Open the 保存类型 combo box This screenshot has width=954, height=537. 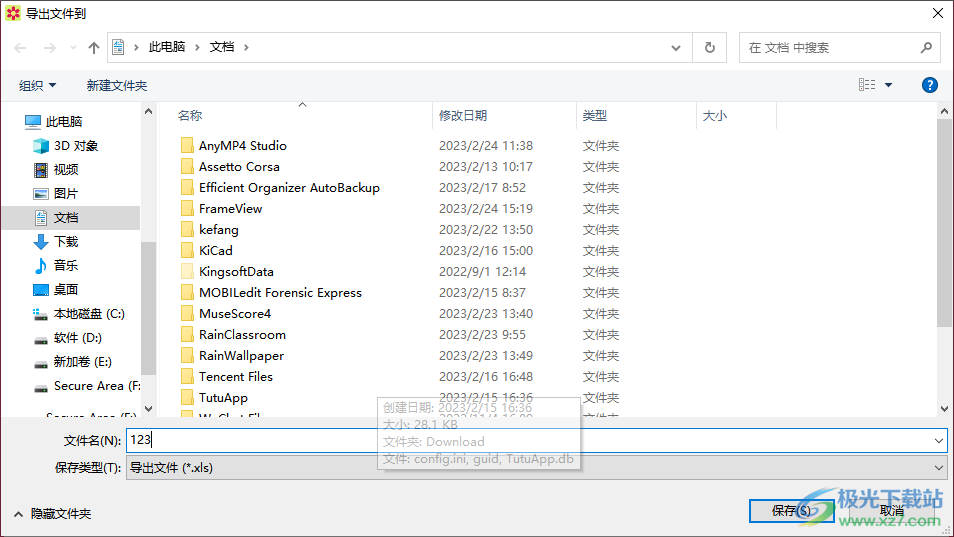[537, 468]
